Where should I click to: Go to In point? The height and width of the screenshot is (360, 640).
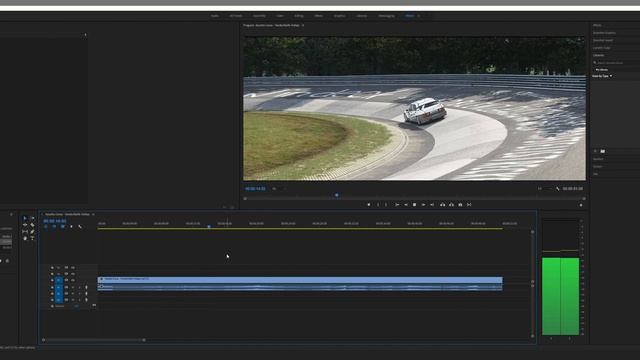(397, 204)
